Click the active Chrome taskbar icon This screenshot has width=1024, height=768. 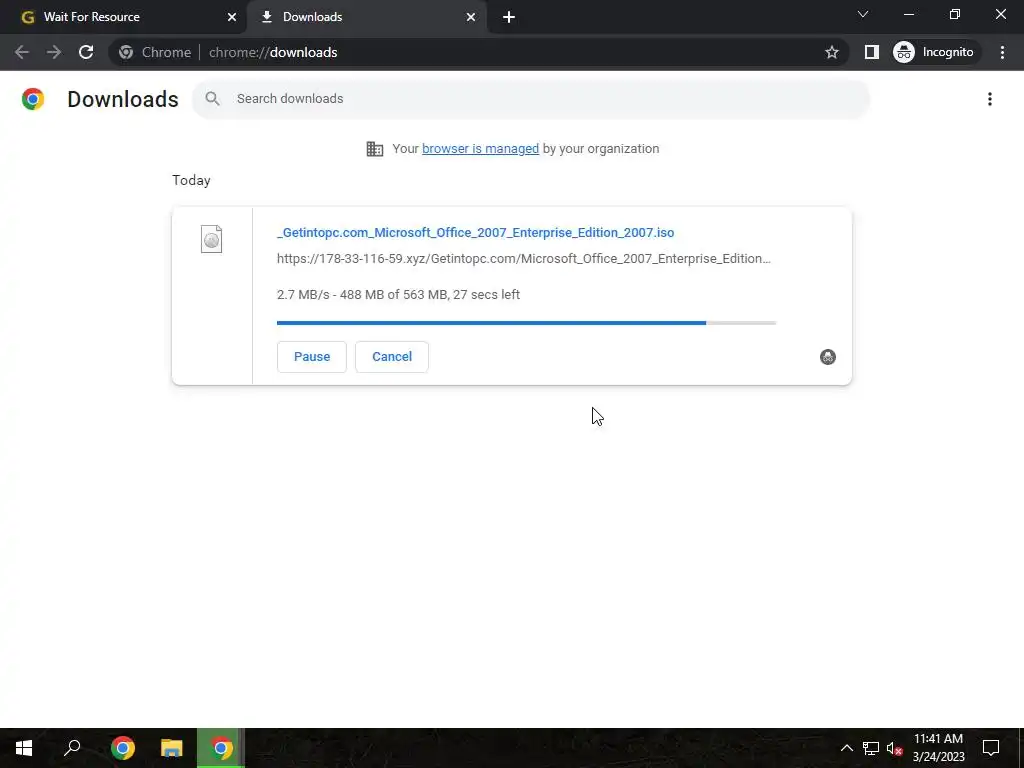pyautogui.click(x=221, y=748)
